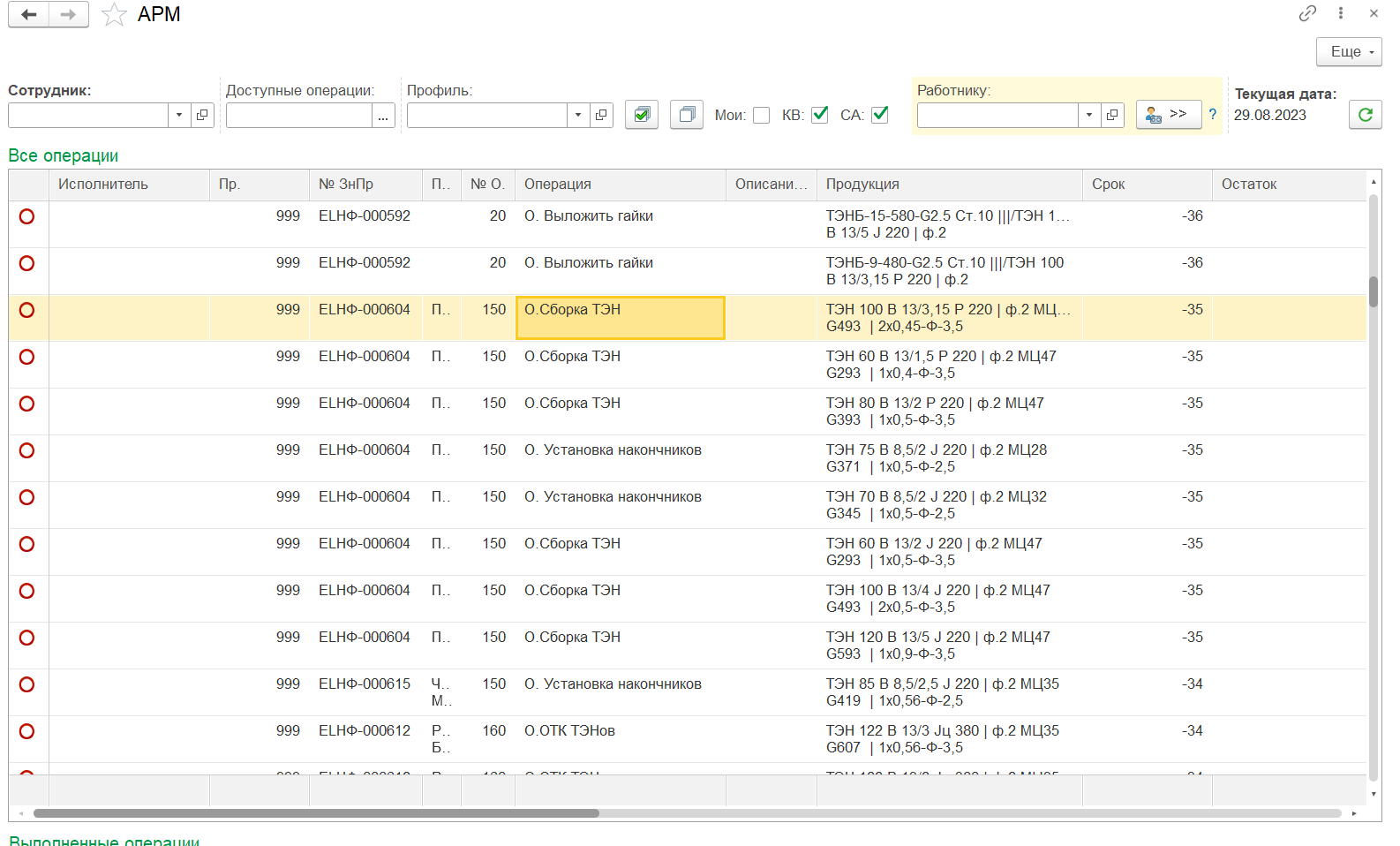Image resolution: width=1400 pixels, height=846 pixels.
Task: Open the Еще menu button
Action: click(x=1349, y=52)
